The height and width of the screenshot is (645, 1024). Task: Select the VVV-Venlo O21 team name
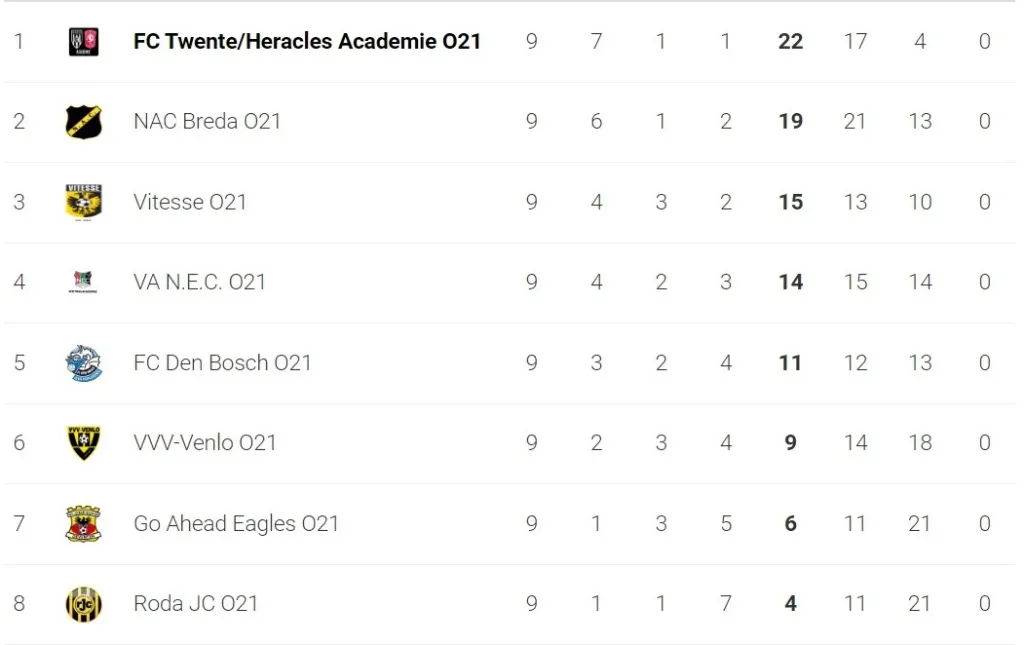tap(204, 443)
